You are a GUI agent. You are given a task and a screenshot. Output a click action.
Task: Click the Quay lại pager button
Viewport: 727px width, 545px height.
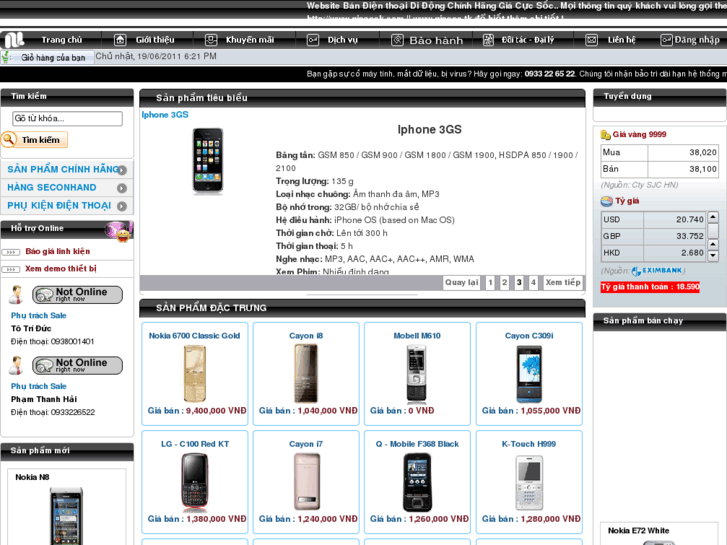tap(461, 282)
